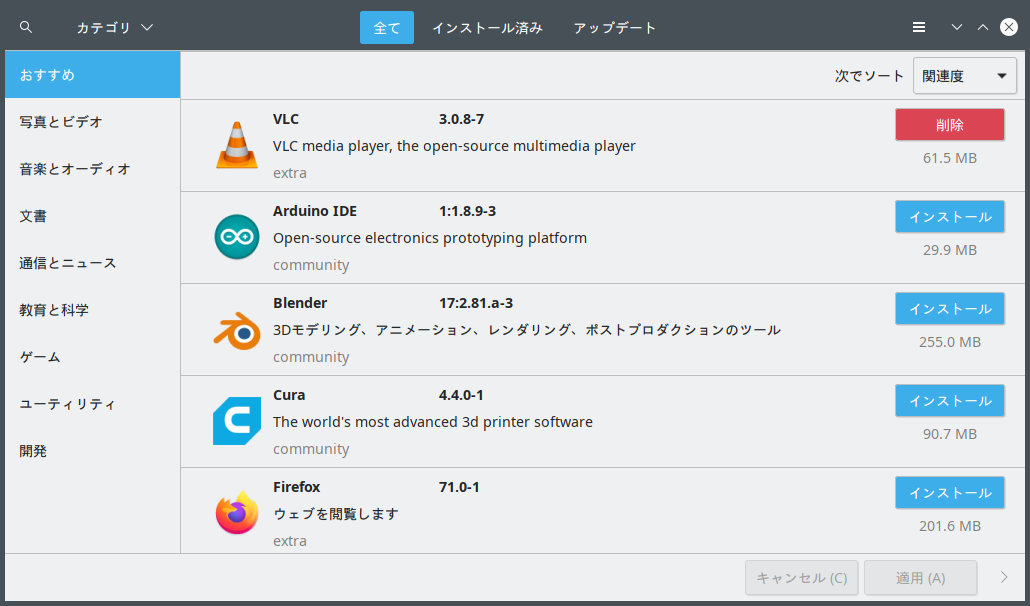Click the Arduino IDE infinity logo
This screenshot has width=1030, height=606.
[x=236, y=237]
